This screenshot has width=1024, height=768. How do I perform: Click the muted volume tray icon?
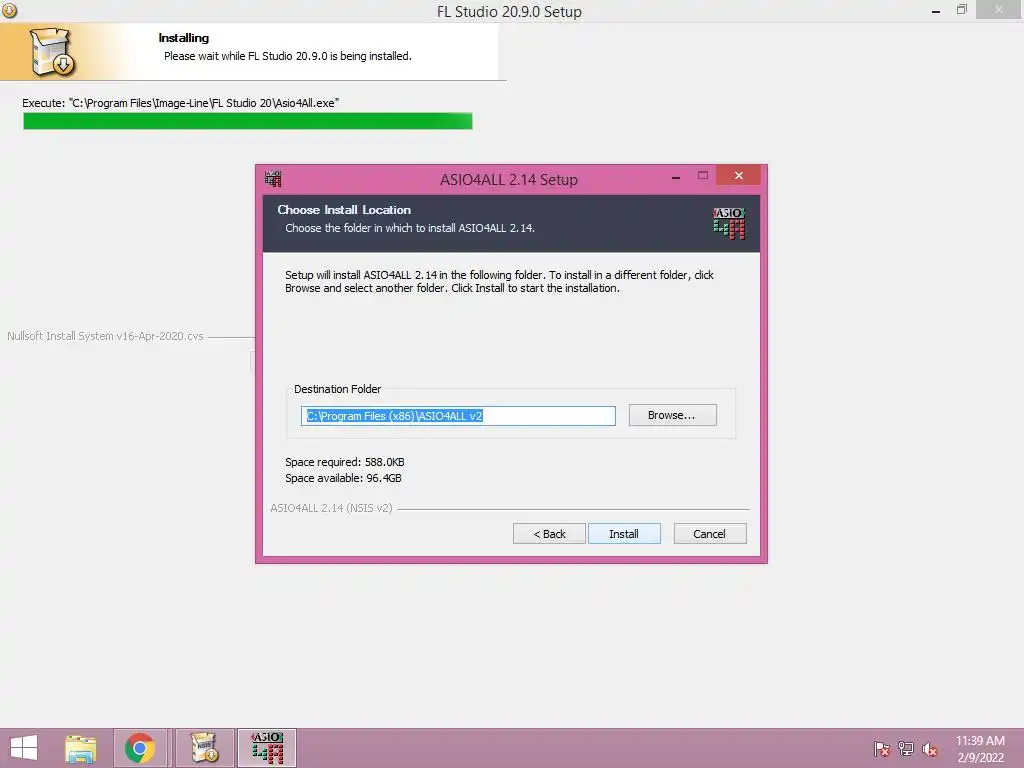[x=929, y=749]
